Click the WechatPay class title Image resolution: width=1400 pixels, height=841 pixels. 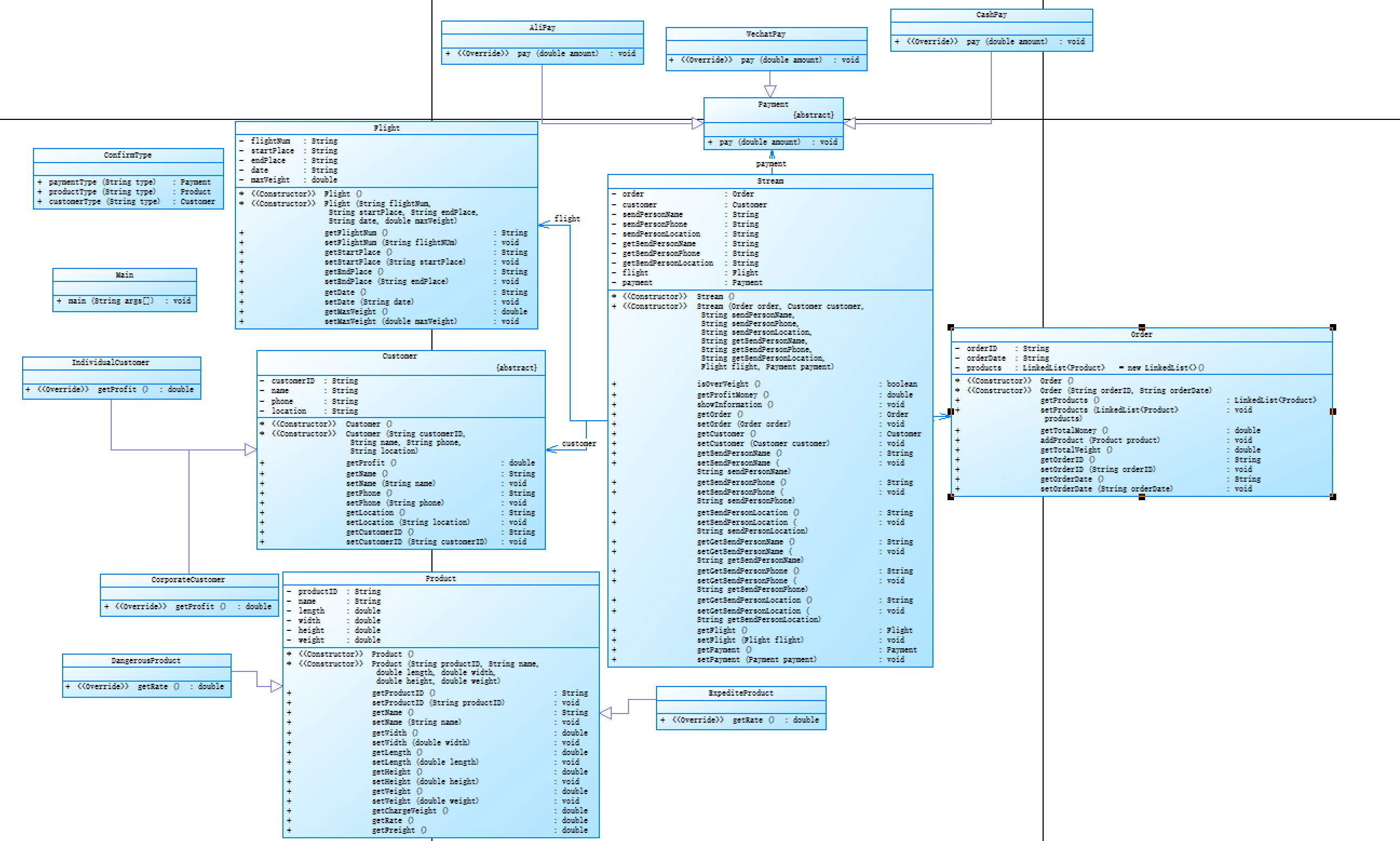[x=766, y=34]
